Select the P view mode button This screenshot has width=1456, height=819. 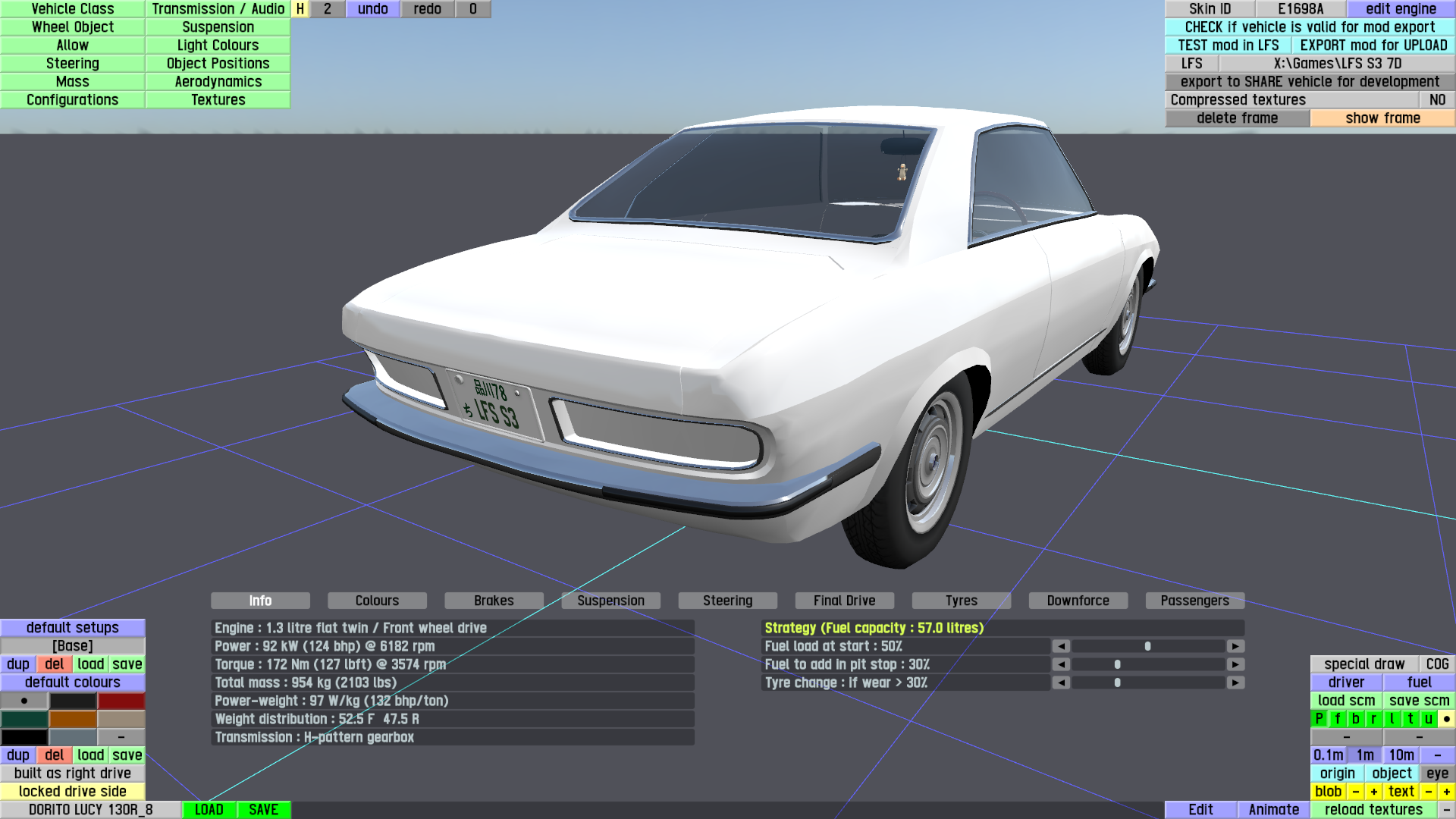point(1319,719)
